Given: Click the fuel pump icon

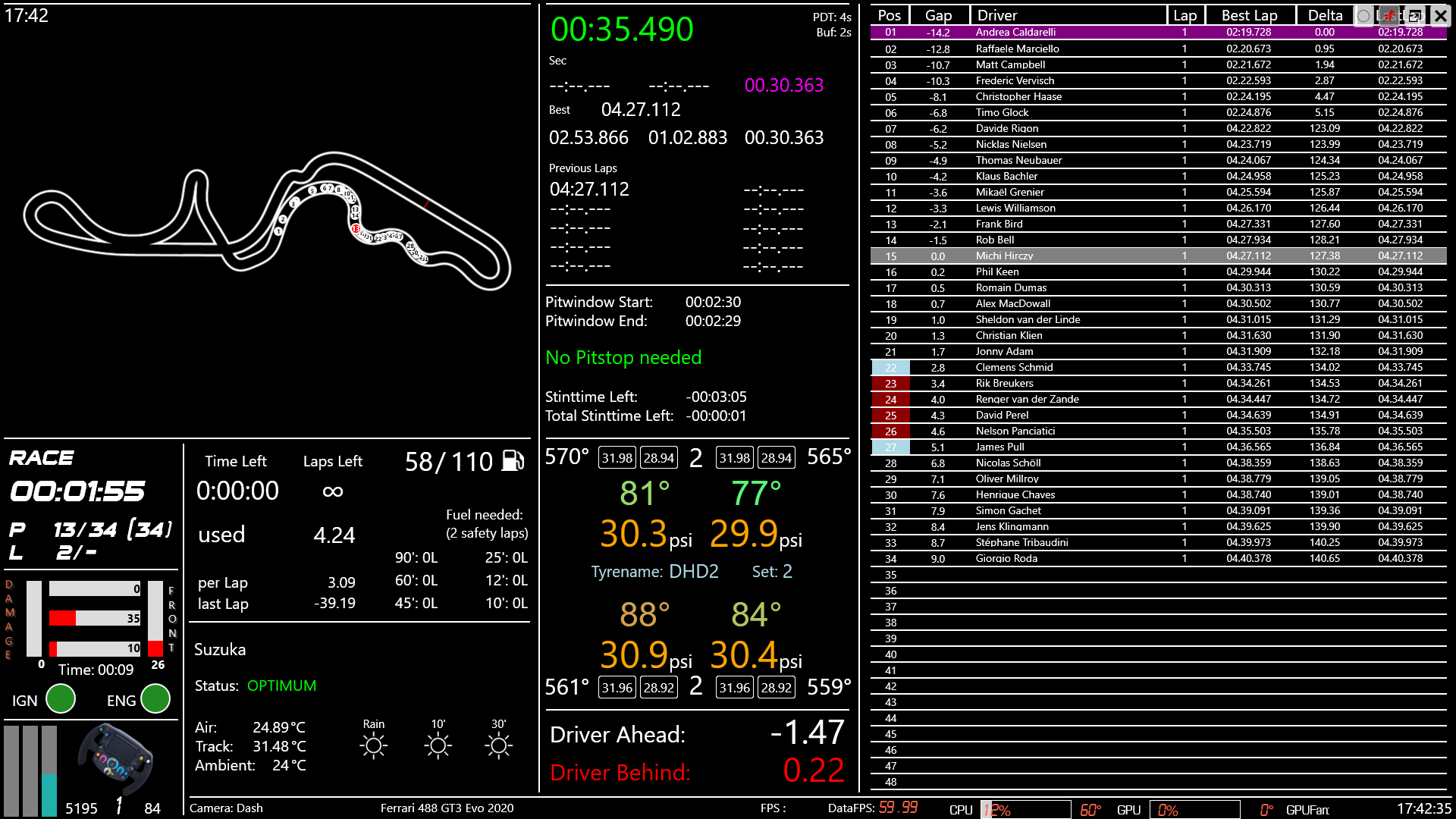Looking at the screenshot, I should [513, 461].
